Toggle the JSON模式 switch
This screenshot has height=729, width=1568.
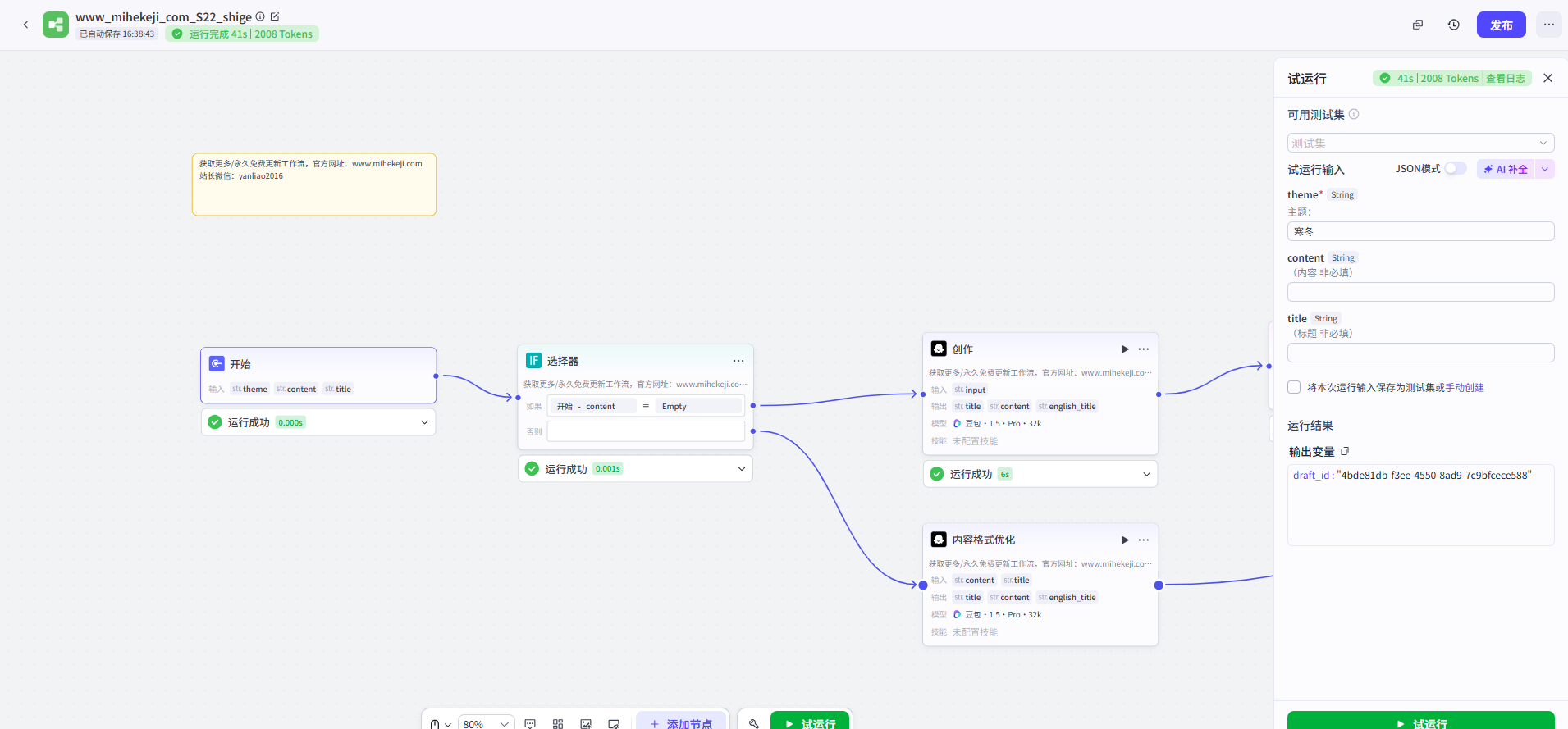pyautogui.click(x=1455, y=169)
